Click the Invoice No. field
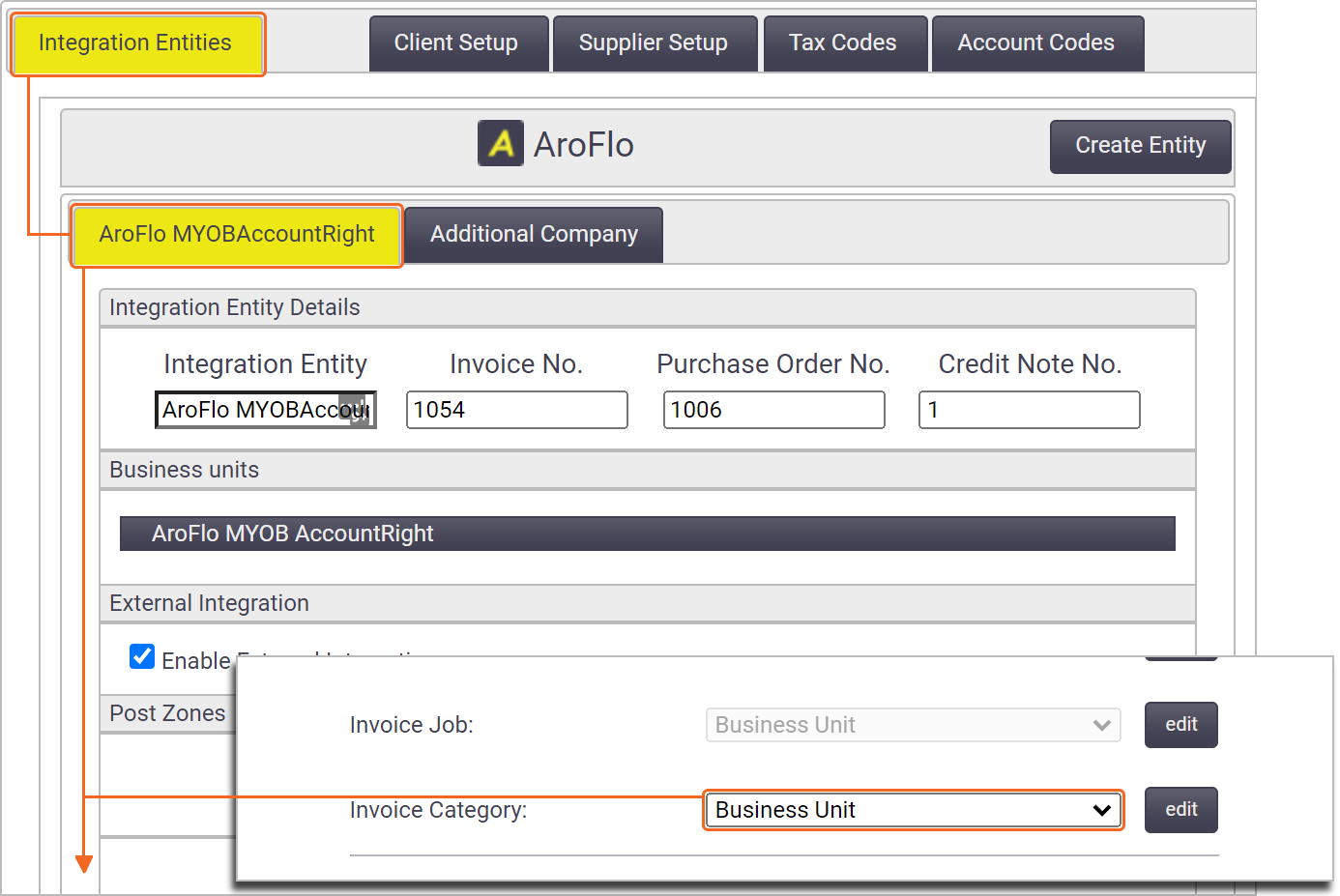 [x=517, y=410]
